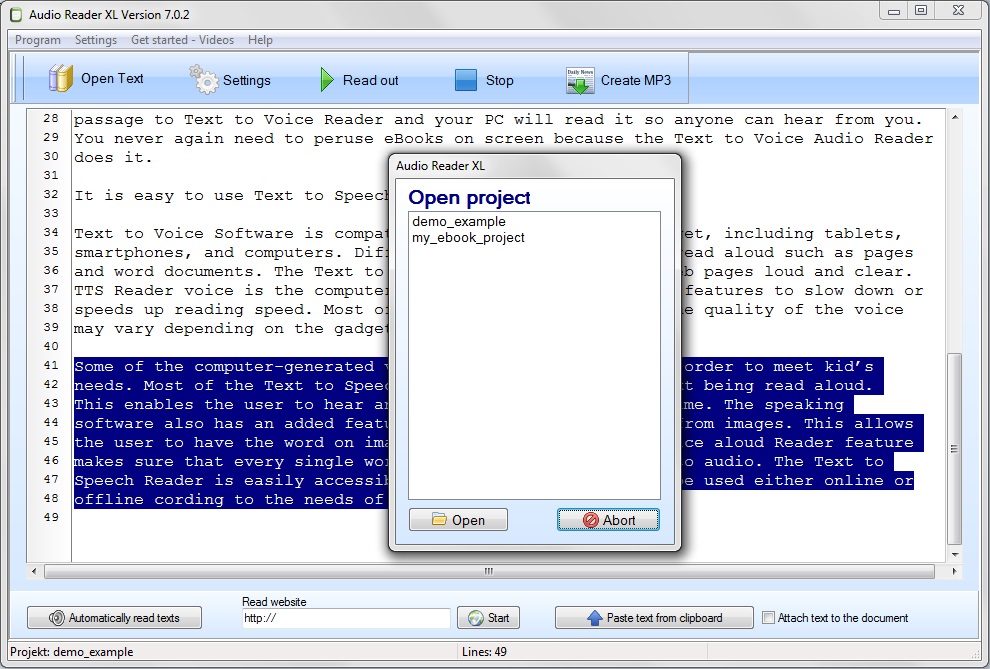Click Automatically read texts button label
This screenshot has width=990, height=669.
(124, 618)
